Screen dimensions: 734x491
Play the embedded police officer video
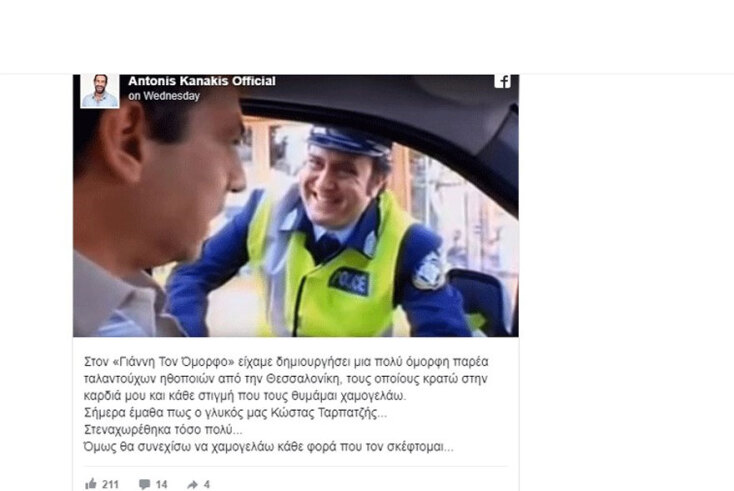click(x=296, y=205)
